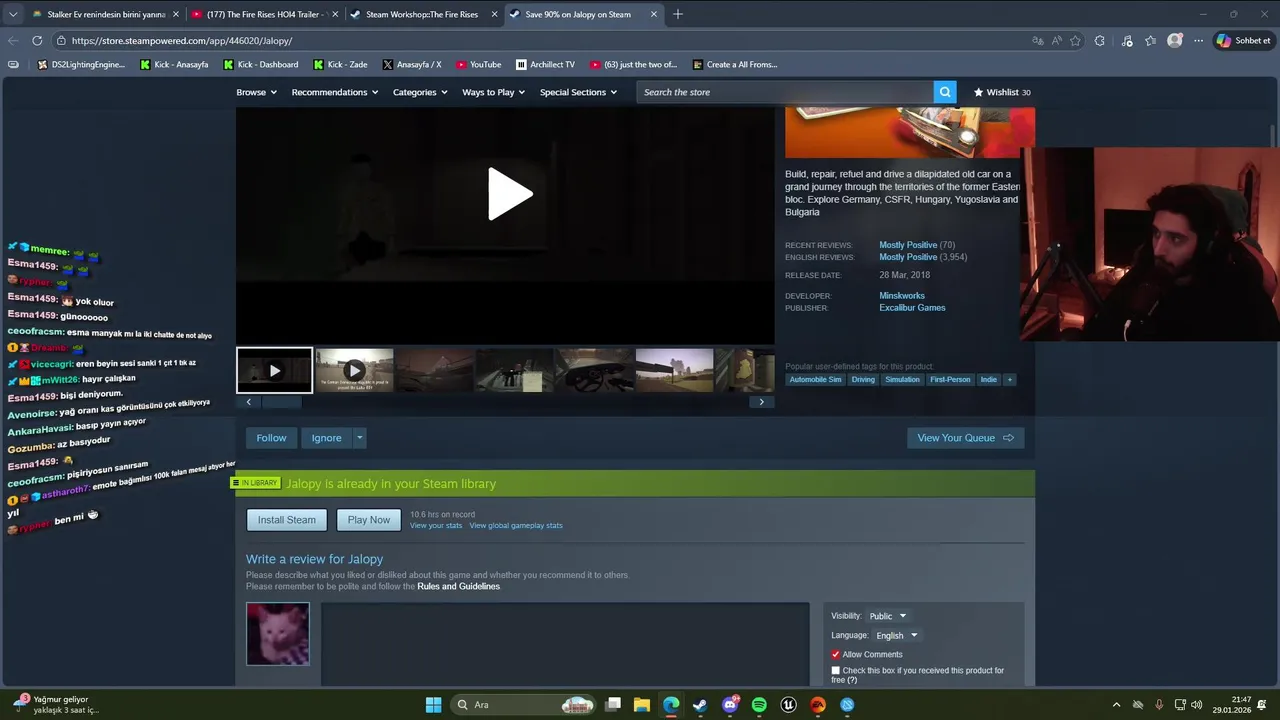Open a new browser tab
The width and height of the screenshot is (1280, 720).
678,14
